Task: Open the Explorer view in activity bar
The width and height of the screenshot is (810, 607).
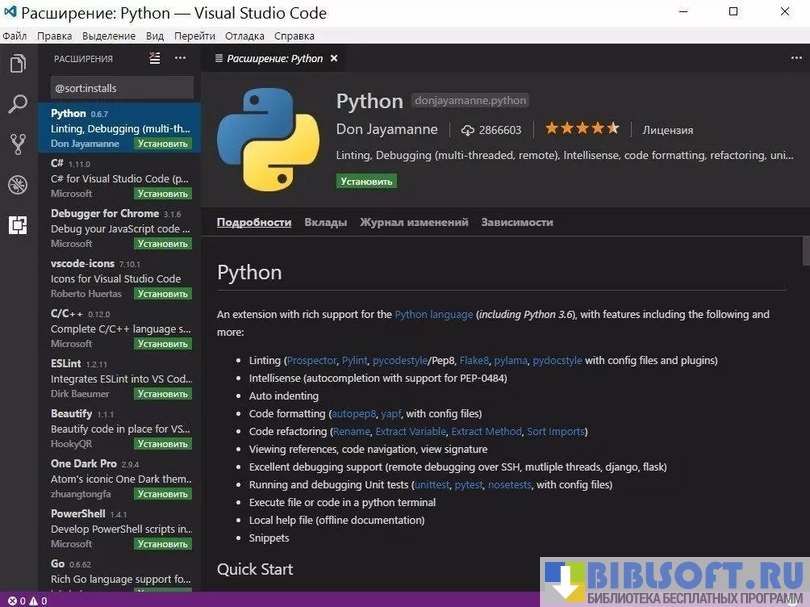Action: click(17, 64)
